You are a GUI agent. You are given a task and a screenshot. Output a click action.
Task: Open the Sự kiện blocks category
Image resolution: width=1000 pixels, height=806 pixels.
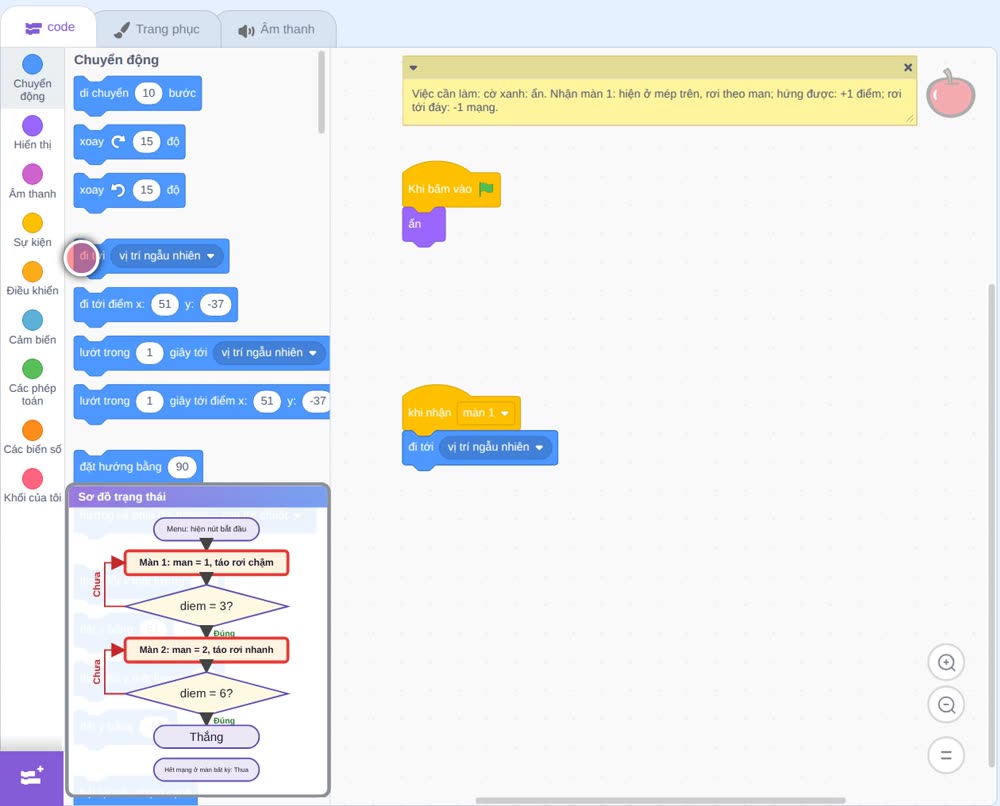32,230
